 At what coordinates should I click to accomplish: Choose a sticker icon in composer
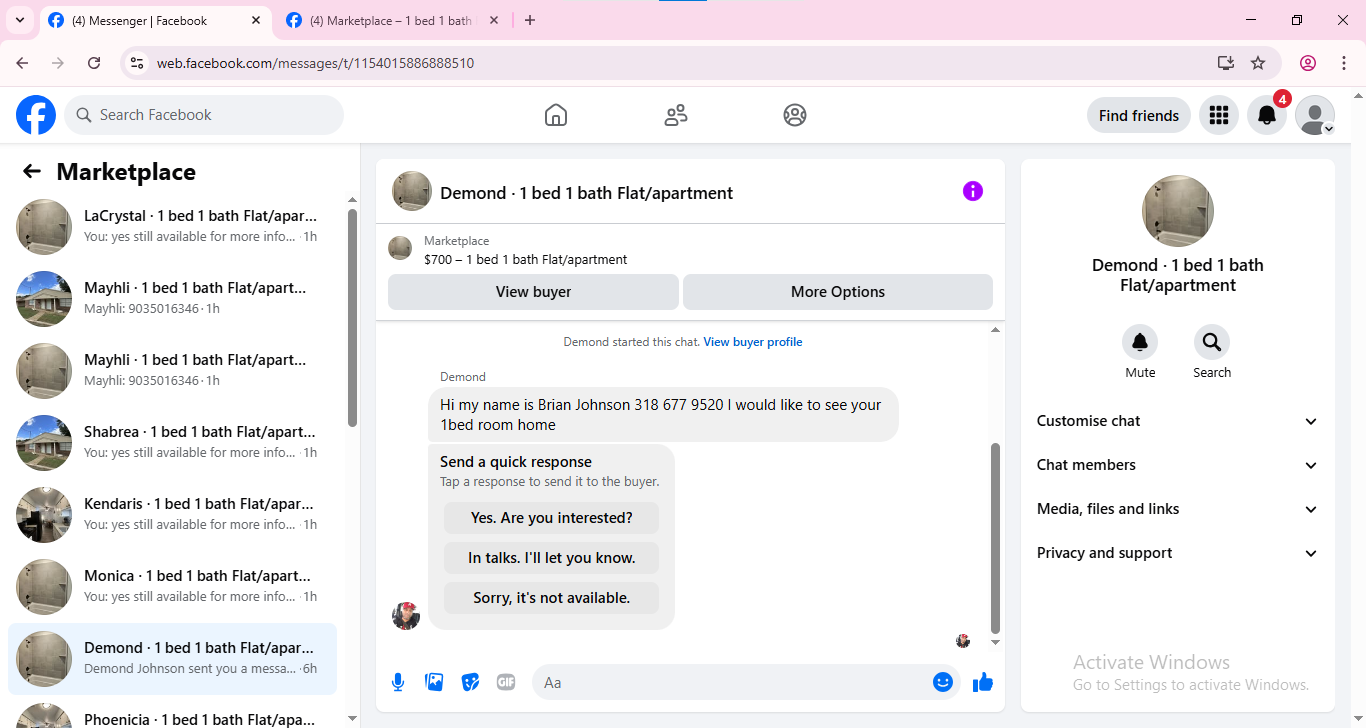(x=470, y=682)
